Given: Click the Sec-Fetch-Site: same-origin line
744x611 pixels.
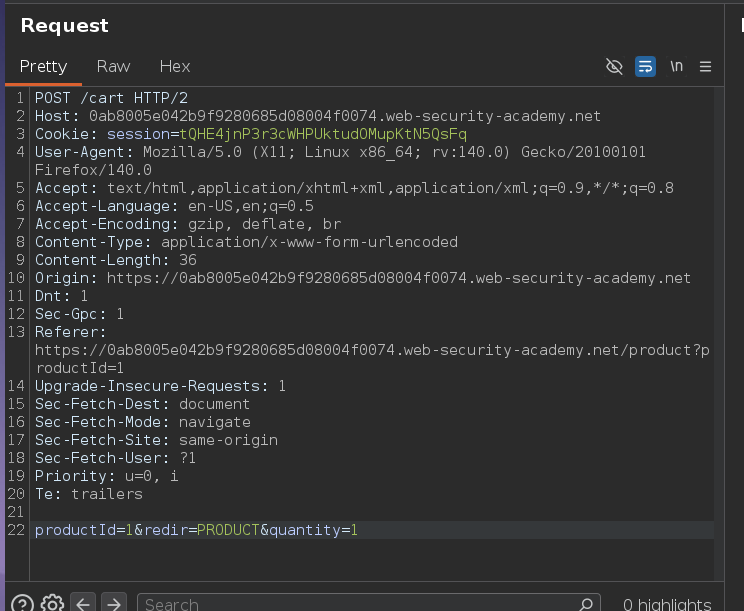Looking at the screenshot, I should [157, 440].
